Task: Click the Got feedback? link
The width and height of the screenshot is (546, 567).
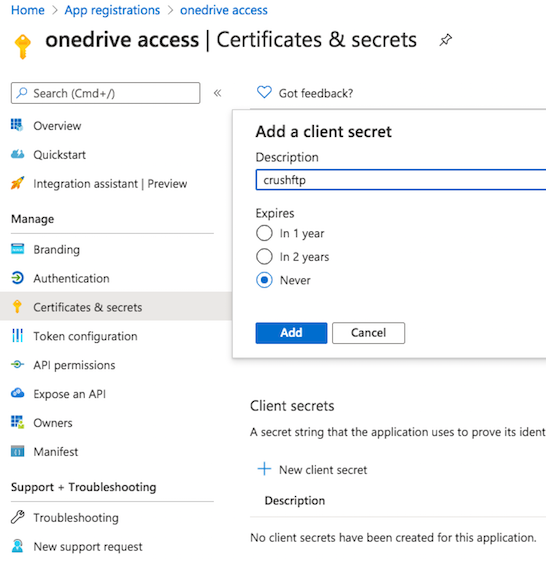Action: 316,93
